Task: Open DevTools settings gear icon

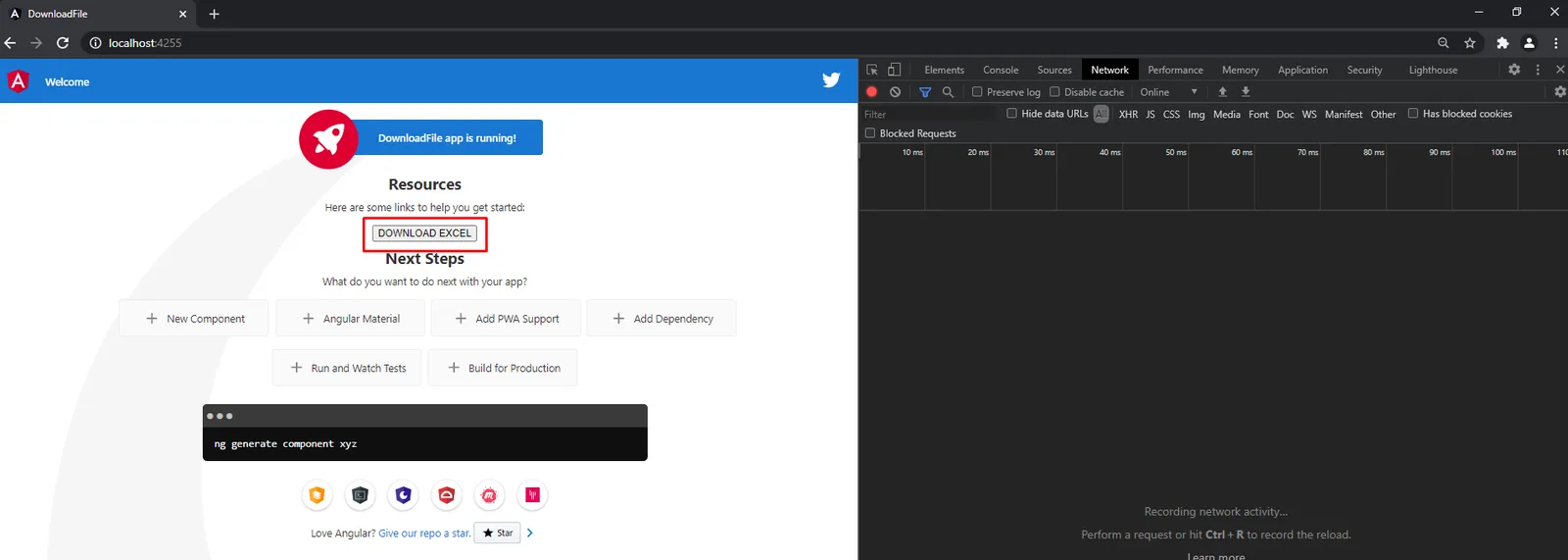Action: tap(1514, 70)
